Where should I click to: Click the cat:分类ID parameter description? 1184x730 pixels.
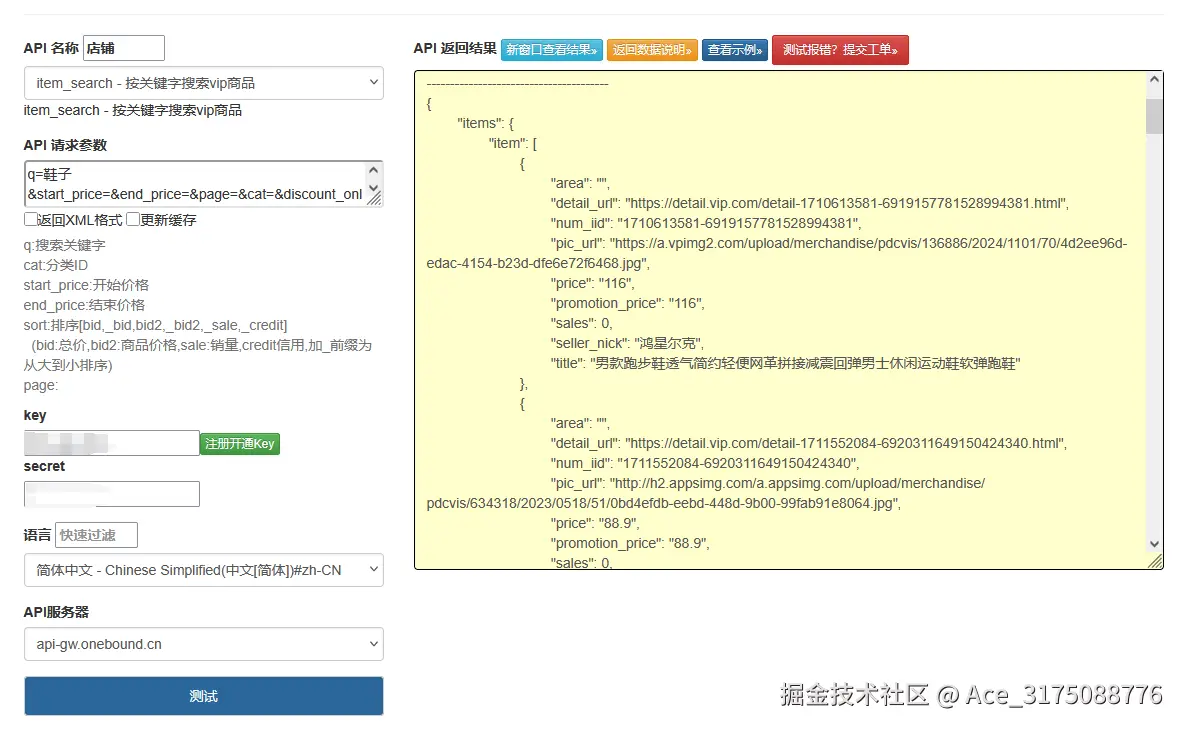point(56,265)
